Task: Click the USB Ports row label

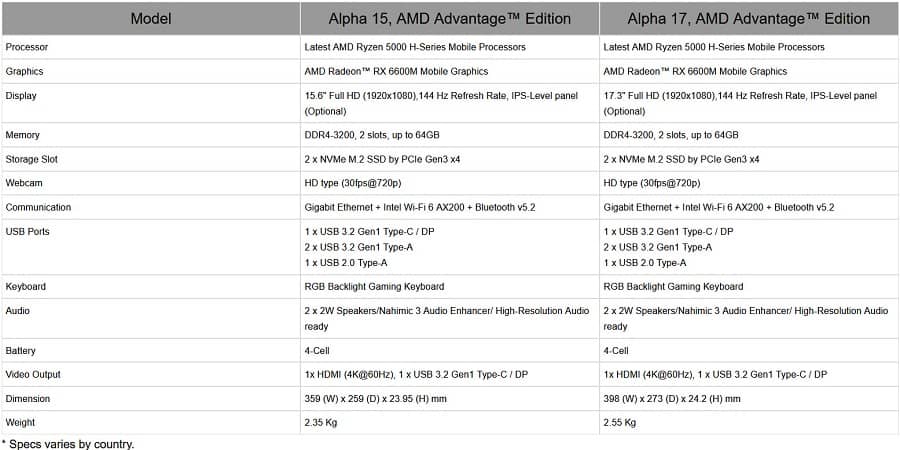Action: (x=28, y=231)
